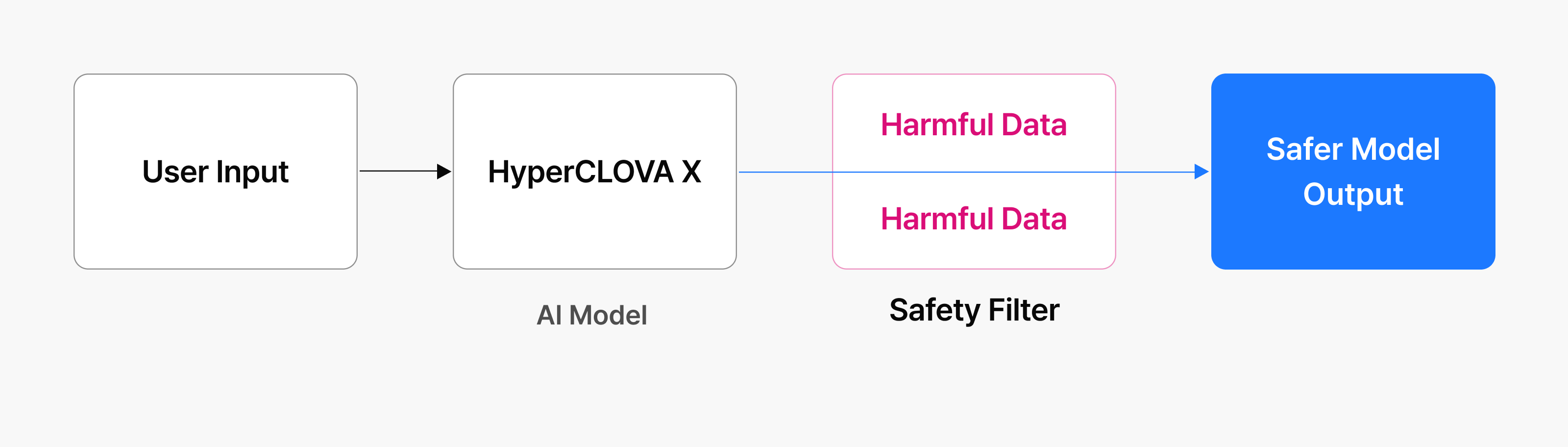The width and height of the screenshot is (1568, 447).
Task: Click the "HyperCLOVA X" text
Action: click(595, 172)
